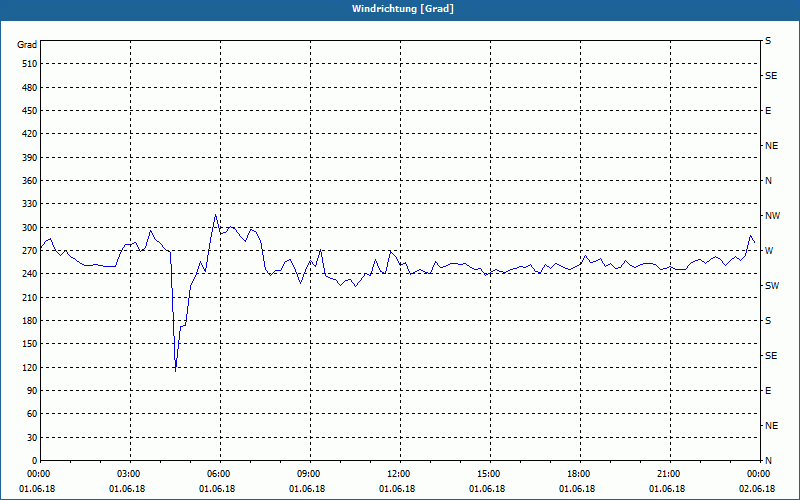The width and height of the screenshot is (800, 500).
Task: Select the 480 value on the degree axis
Action: click(x=30, y=88)
